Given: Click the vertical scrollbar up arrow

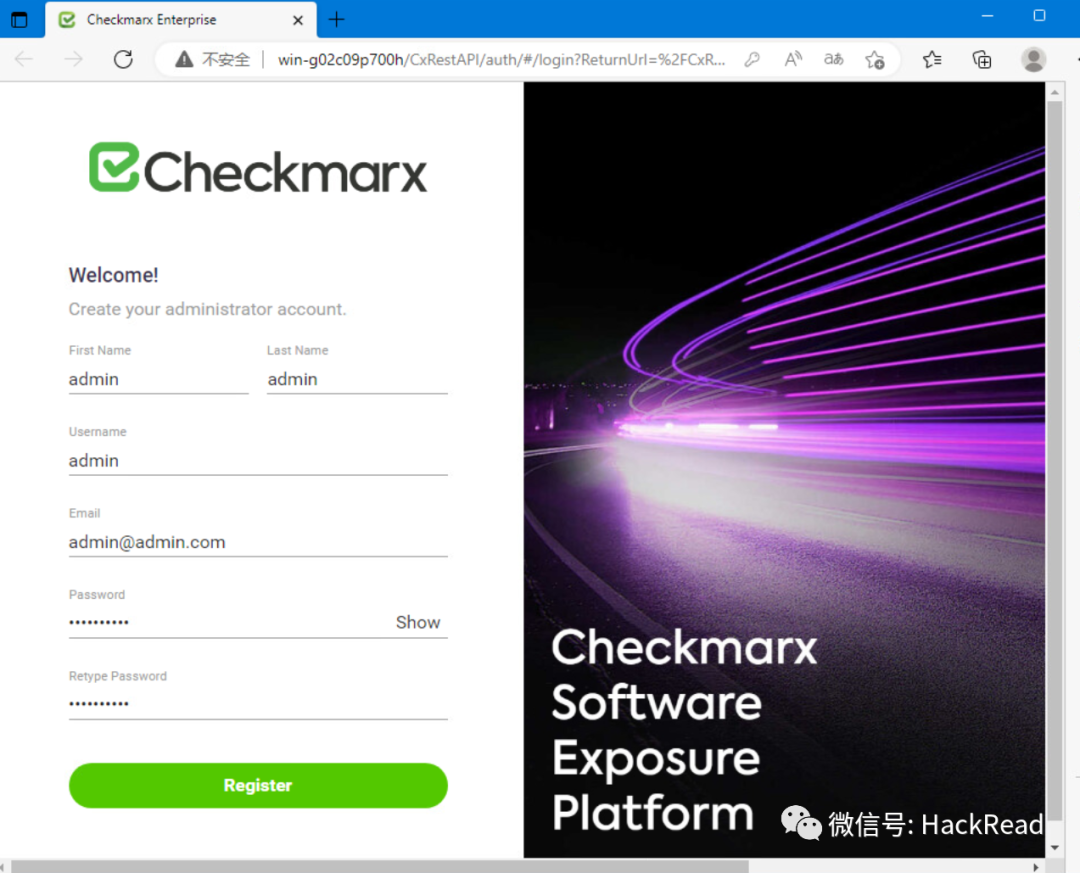Looking at the screenshot, I should coord(1055,92).
